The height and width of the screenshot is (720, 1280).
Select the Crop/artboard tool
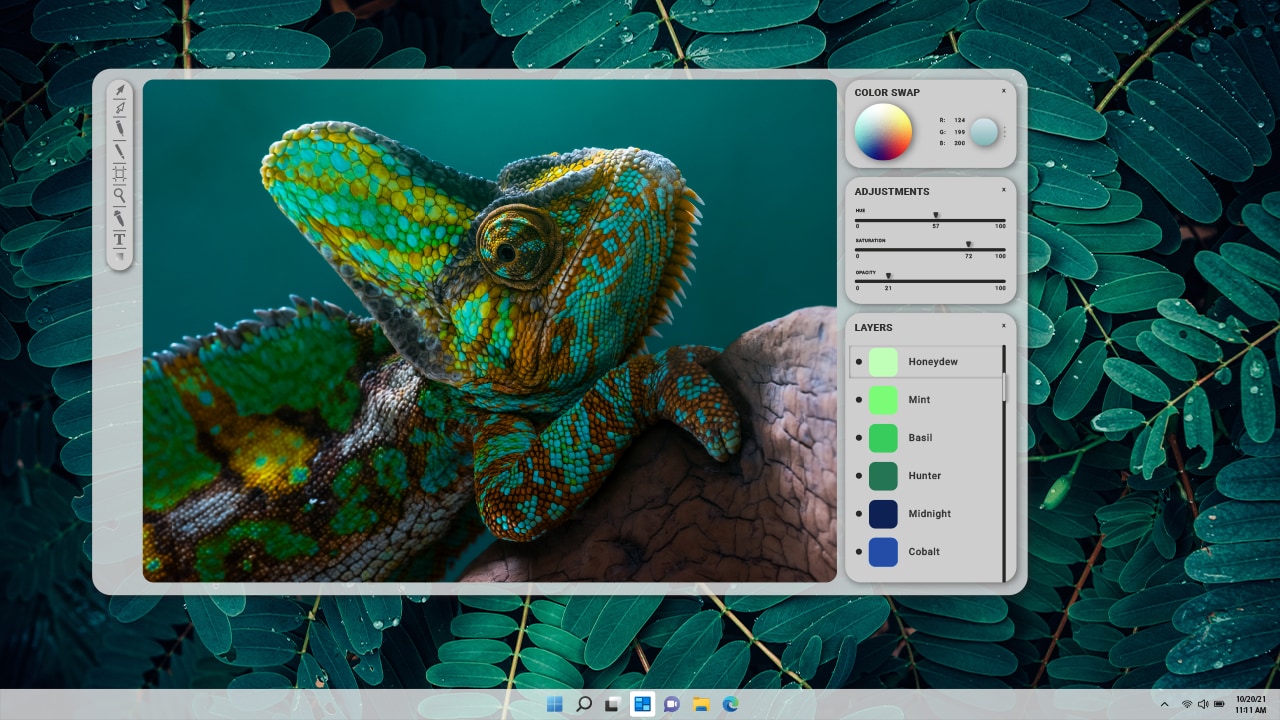pyautogui.click(x=120, y=174)
